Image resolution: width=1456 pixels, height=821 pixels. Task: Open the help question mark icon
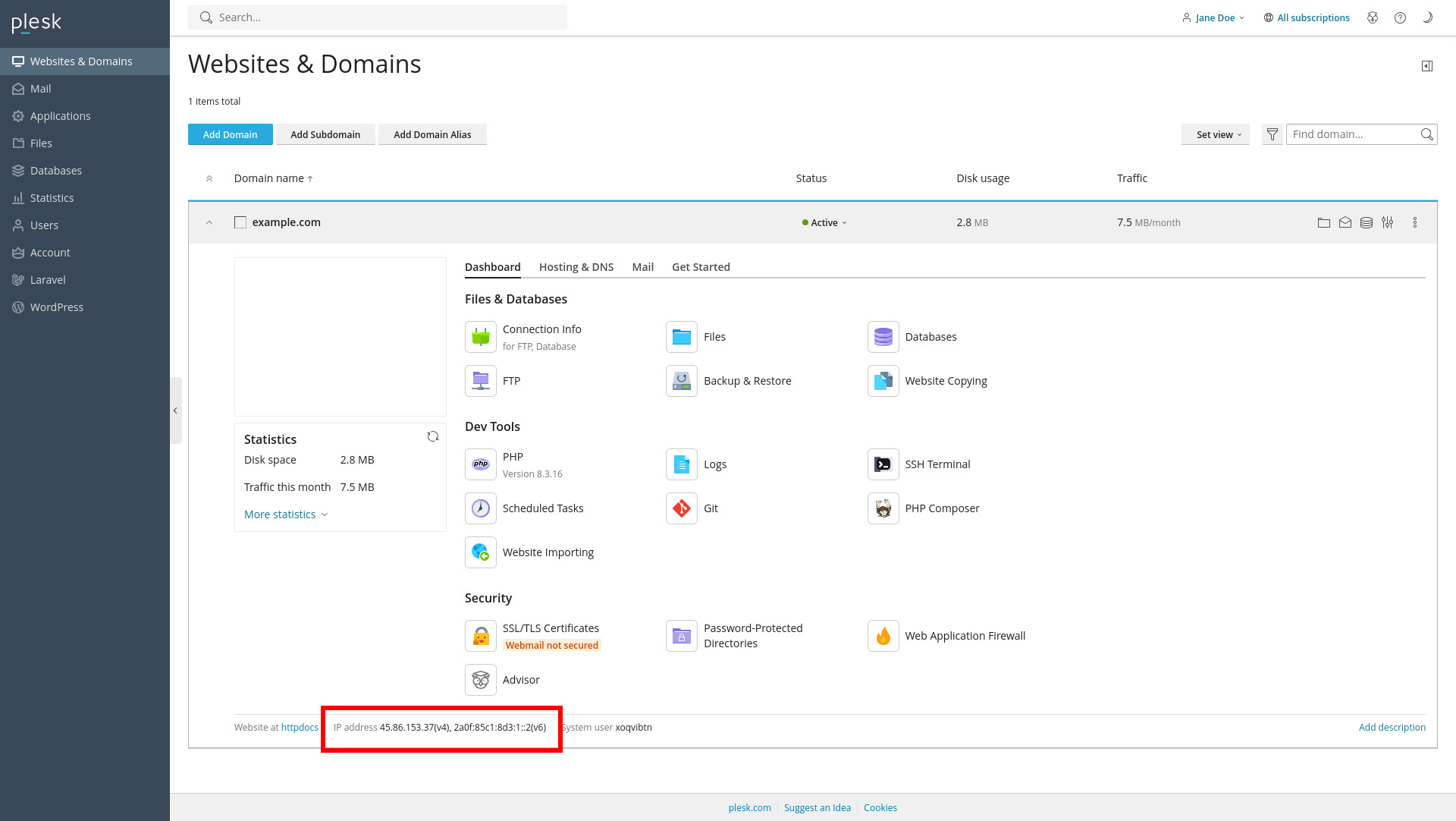click(x=1400, y=17)
